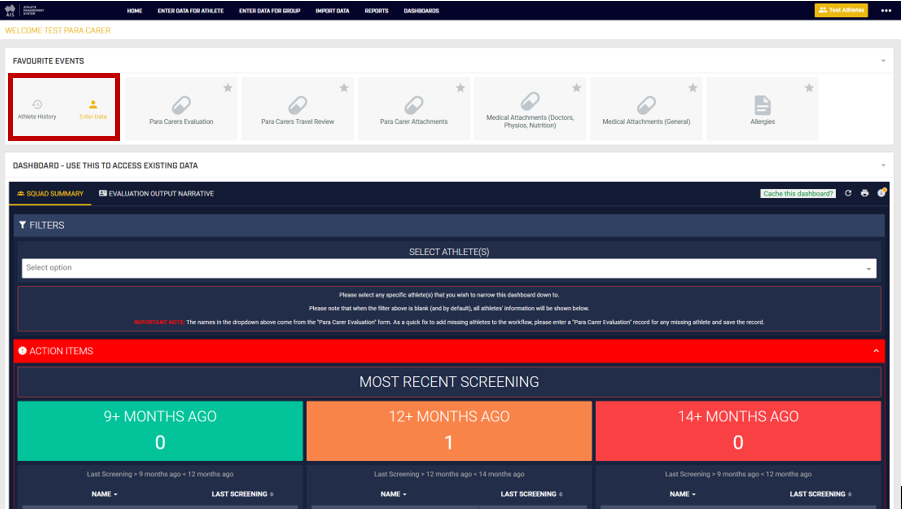This screenshot has height=513, width=913.
Task: Open DASHBOARDS menu
Action: (421, 10)
